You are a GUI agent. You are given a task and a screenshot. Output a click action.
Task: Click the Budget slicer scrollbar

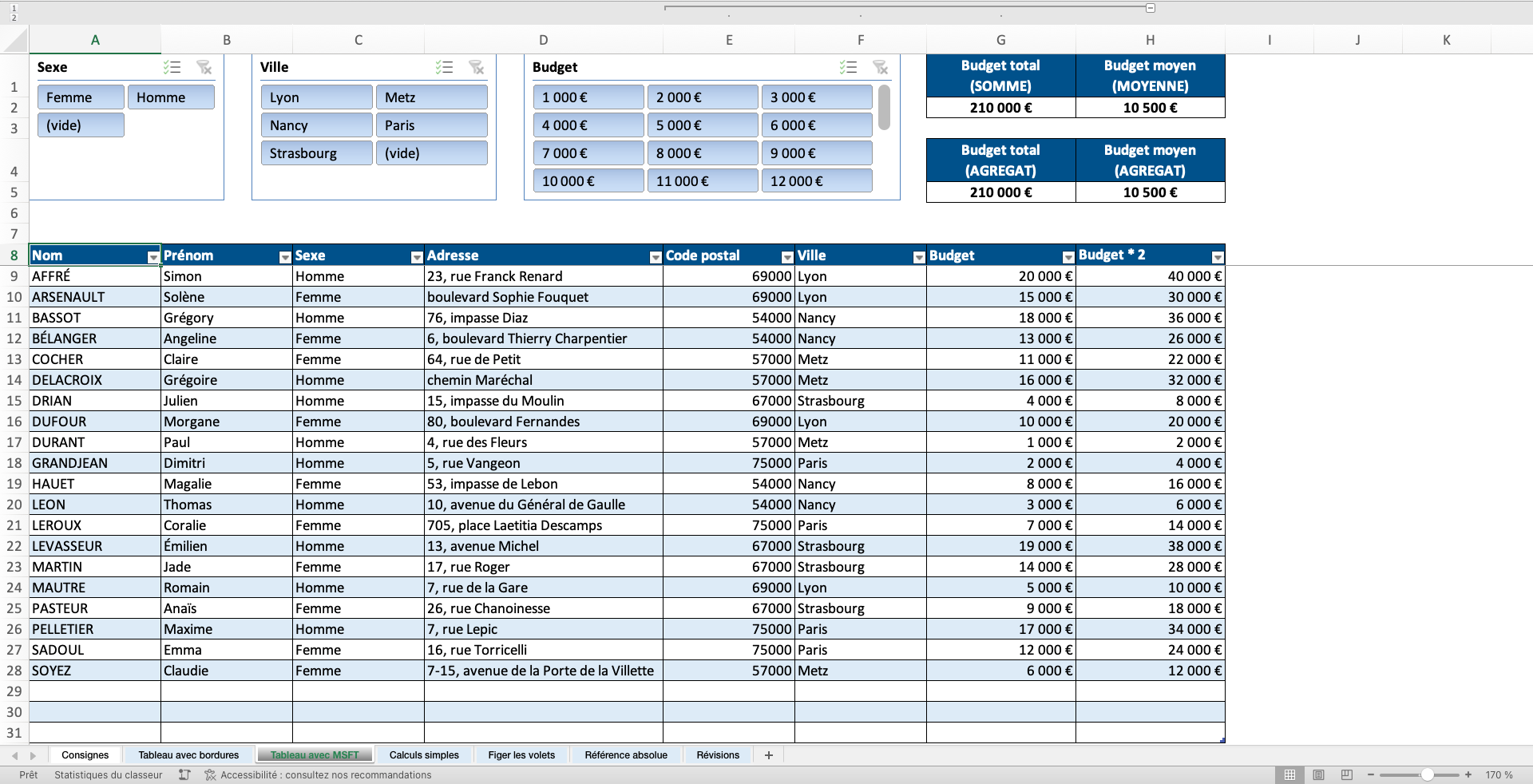click(884, 108)
